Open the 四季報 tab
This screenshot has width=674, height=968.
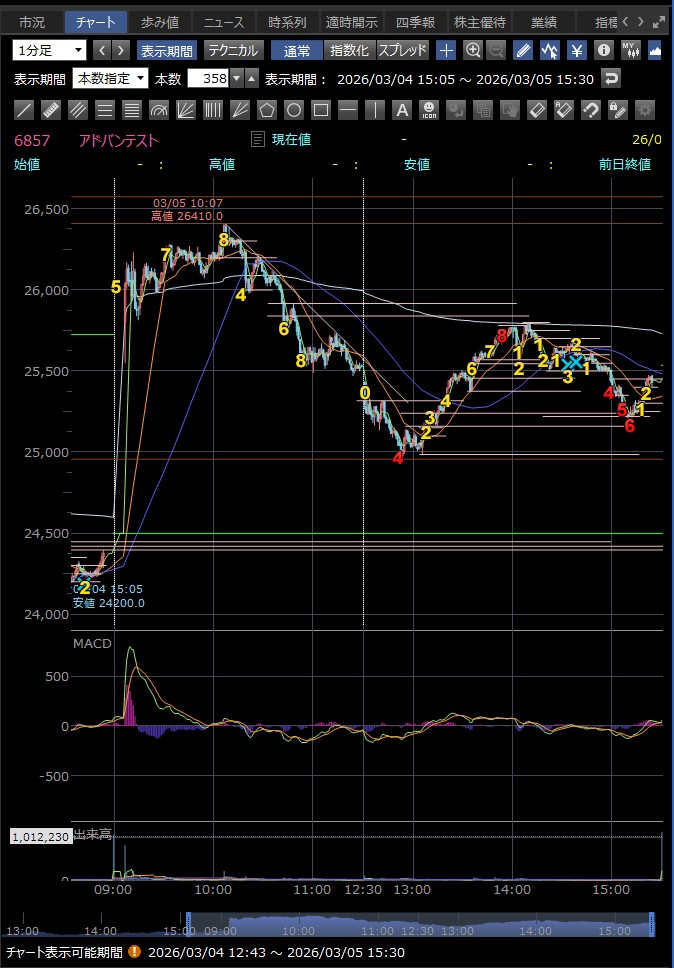[x=414, y=21]
